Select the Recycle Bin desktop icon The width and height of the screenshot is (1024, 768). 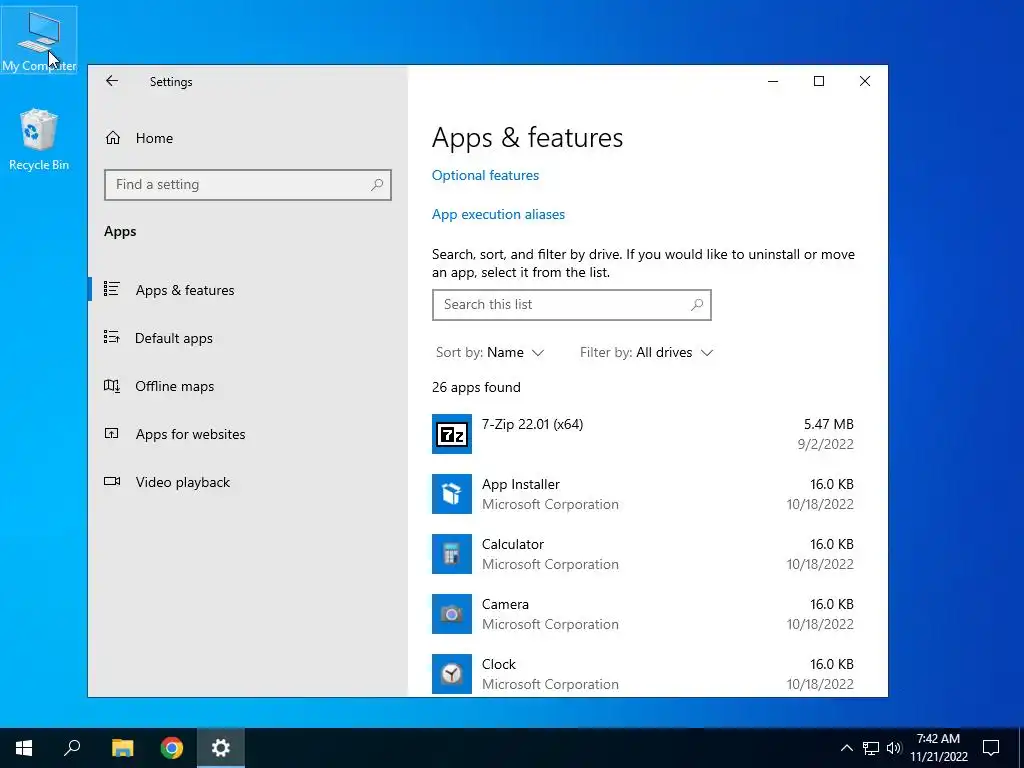tap(39, 140)
